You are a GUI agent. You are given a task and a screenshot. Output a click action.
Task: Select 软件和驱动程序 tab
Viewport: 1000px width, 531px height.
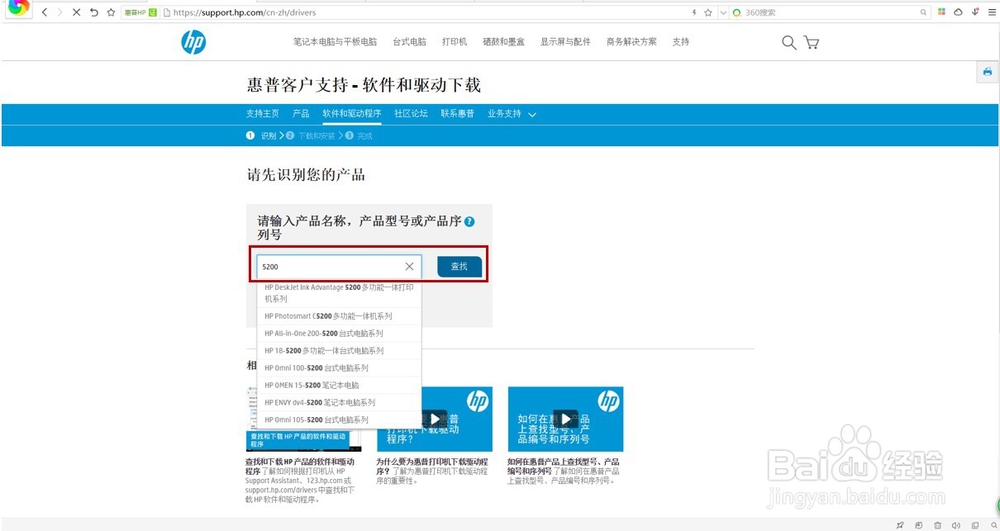click(351, 113)
